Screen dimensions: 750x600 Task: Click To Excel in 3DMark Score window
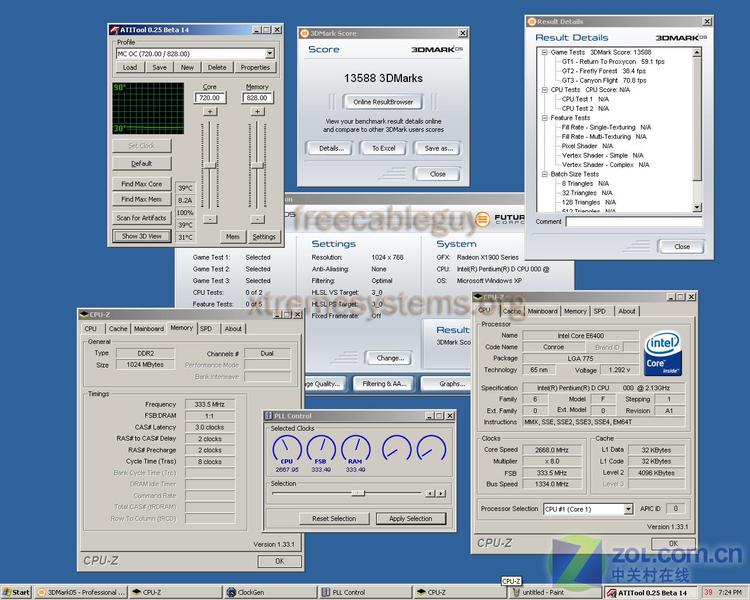click(x=384, y=148)
